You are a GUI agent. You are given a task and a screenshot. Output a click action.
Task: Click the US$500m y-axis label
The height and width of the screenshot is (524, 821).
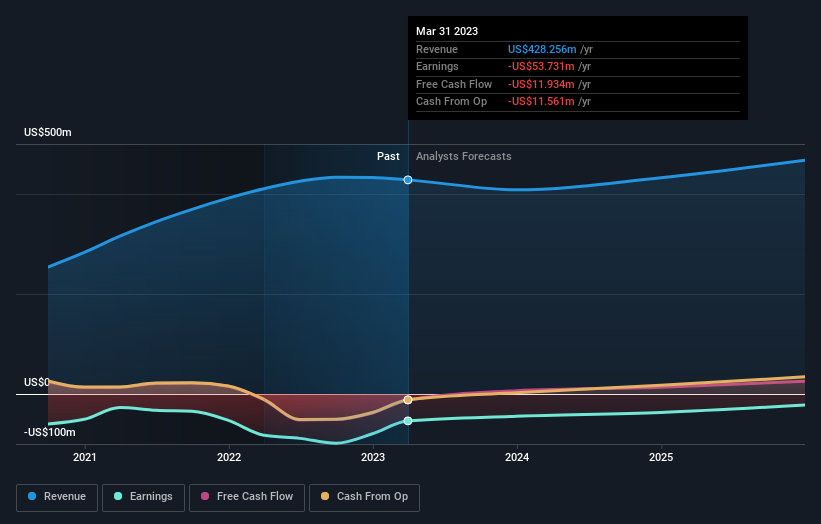coord(48,132)
